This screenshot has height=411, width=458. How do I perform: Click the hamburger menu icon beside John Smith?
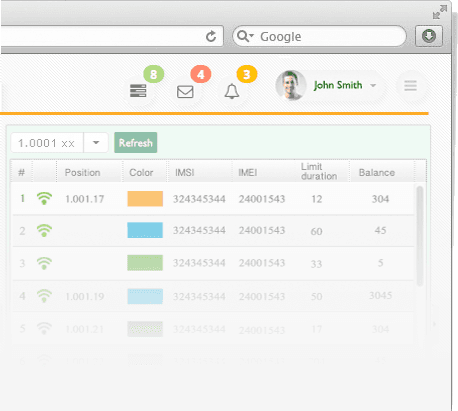tap(410, 86)
